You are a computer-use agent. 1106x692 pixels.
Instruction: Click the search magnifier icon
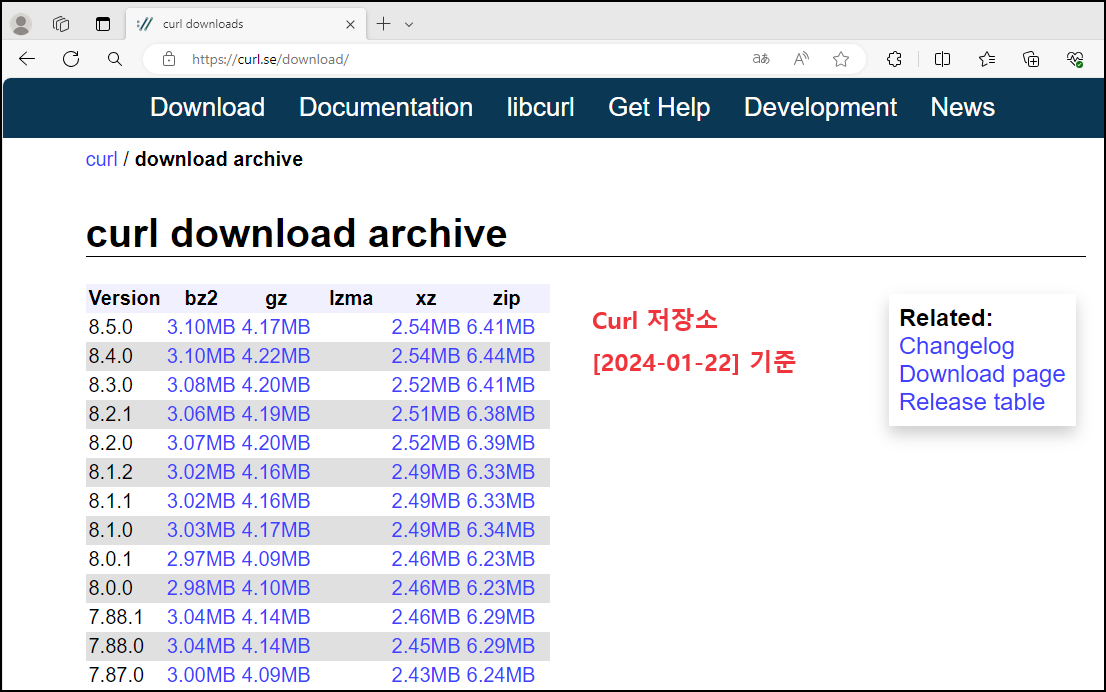tap(114, 59)
